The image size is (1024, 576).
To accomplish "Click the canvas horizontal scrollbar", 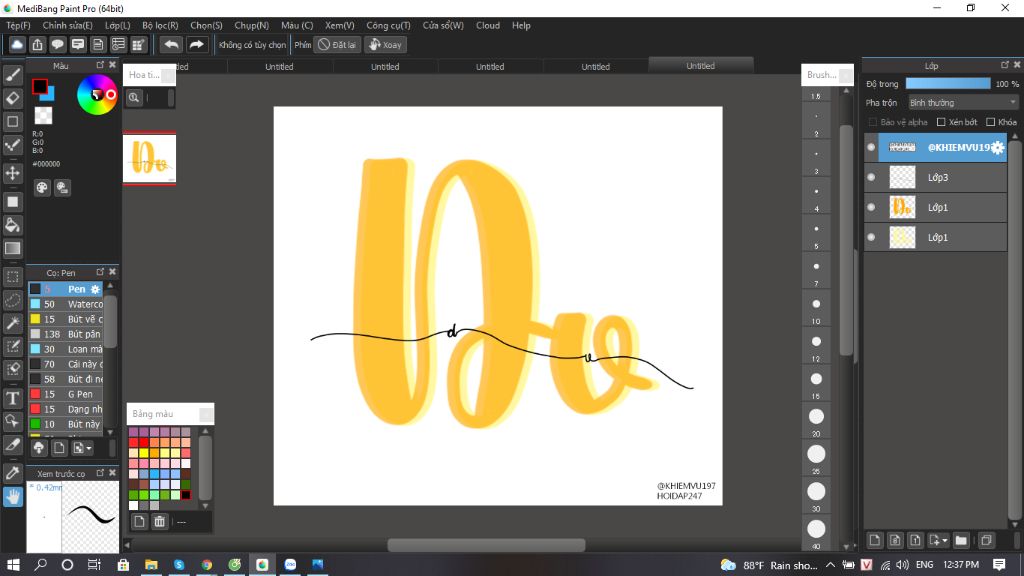I will [x=487, y=545].
